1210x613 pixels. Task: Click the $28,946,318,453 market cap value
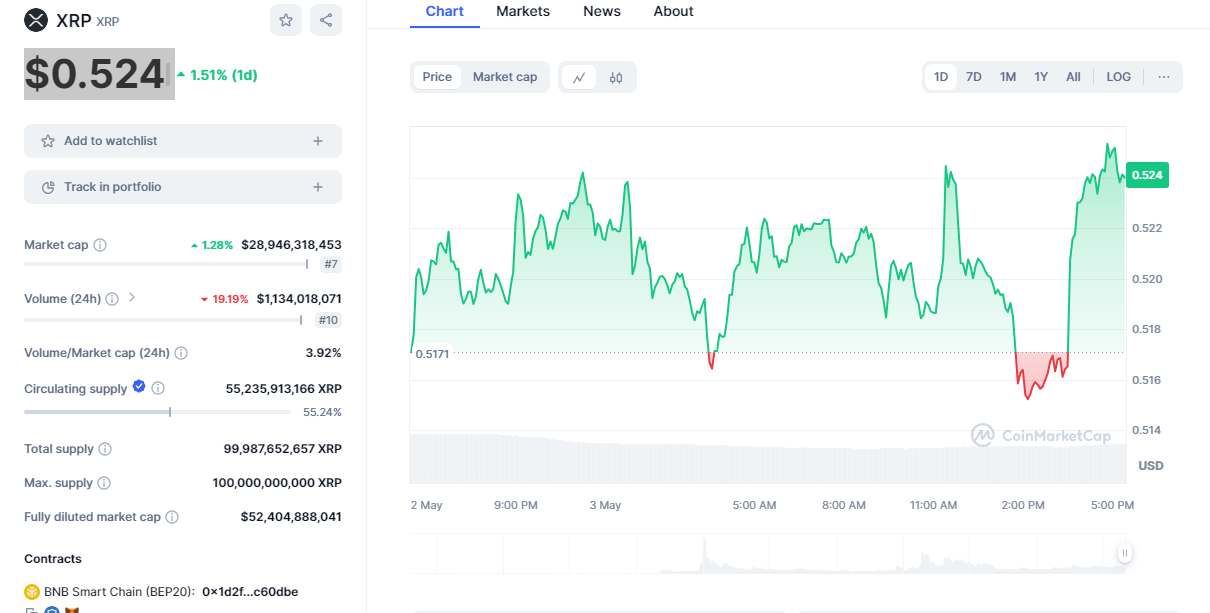click(x=291, y=245)
